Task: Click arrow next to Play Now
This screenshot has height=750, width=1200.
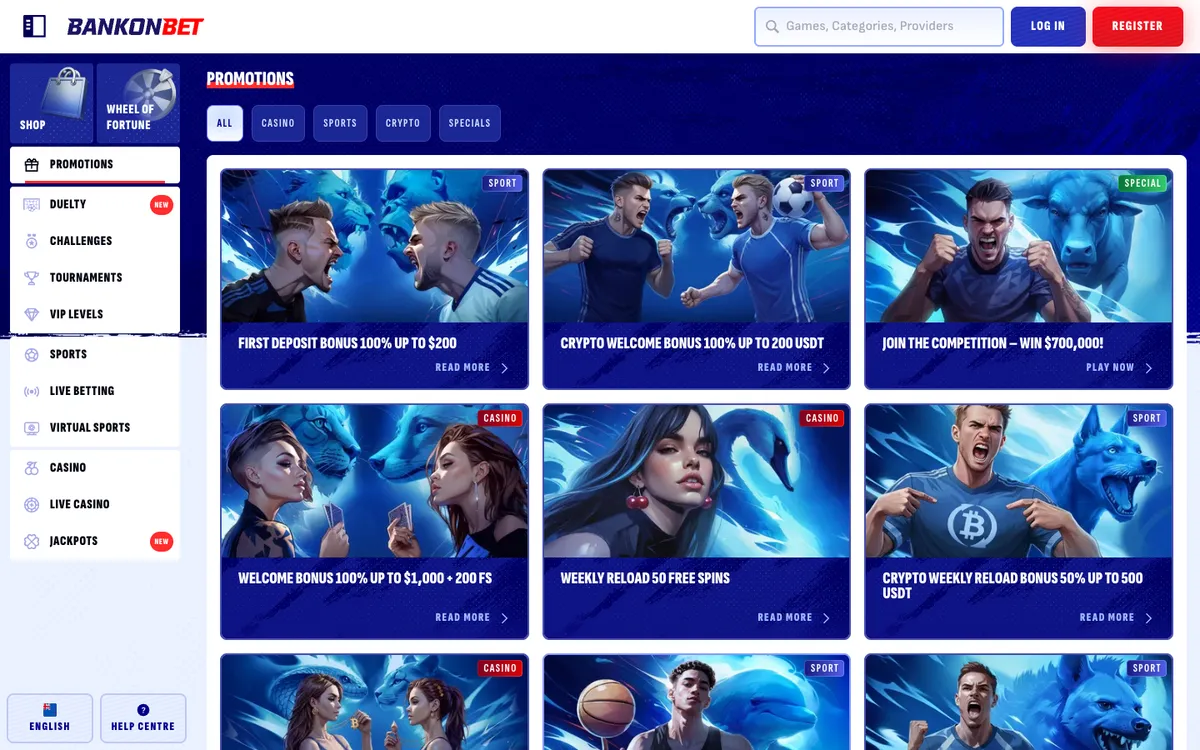Action: [x=1148, y=368]
